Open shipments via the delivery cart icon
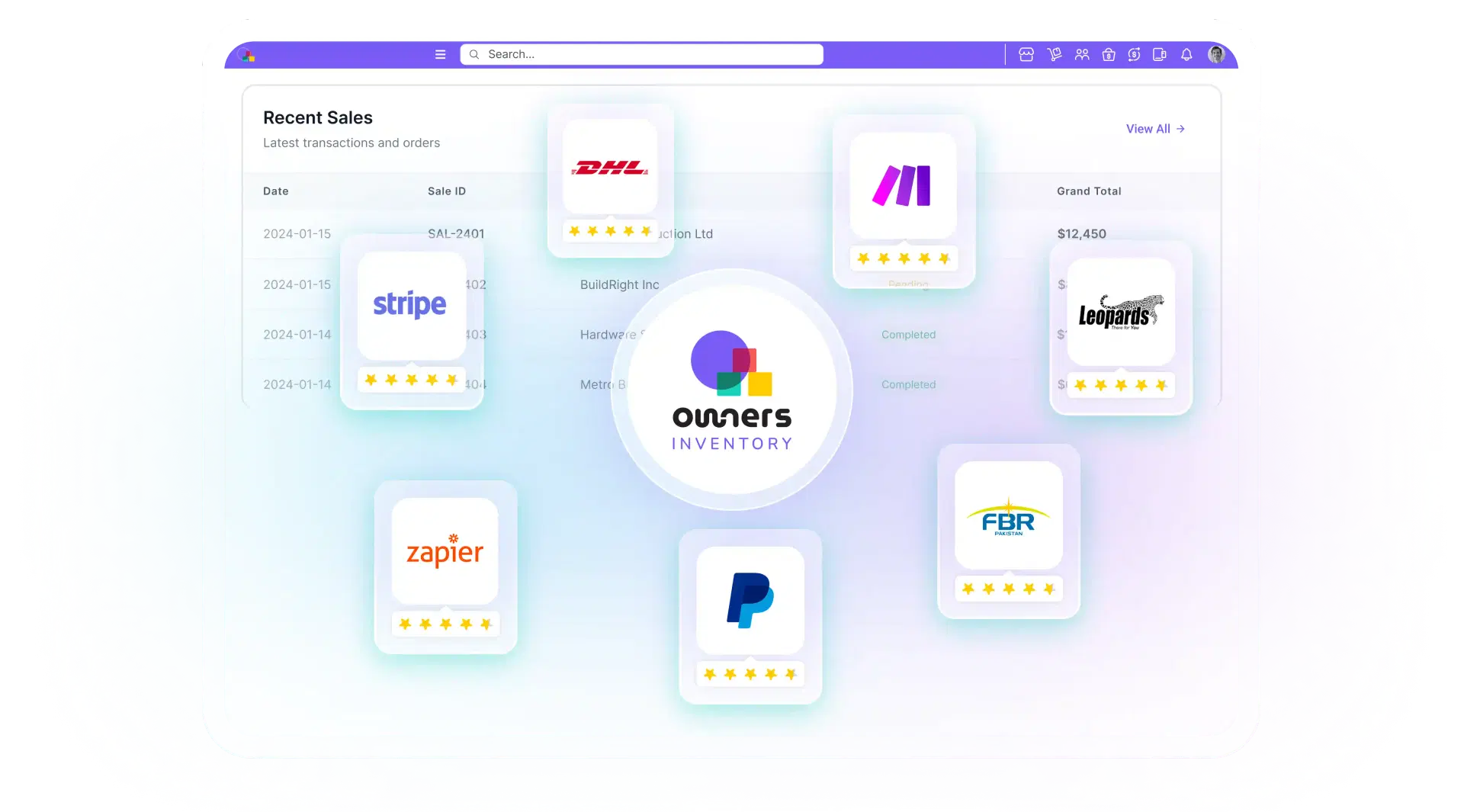The width and height of the screenshot is (1464, 812). pos(1055,54)
